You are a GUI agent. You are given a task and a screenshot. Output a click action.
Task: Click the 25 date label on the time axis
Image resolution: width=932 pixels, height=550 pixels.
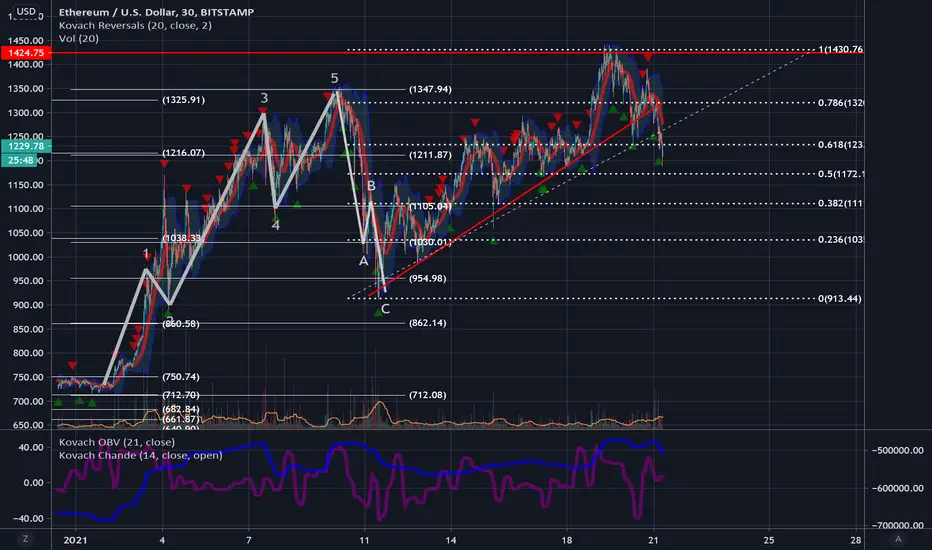tap(769, 540)
